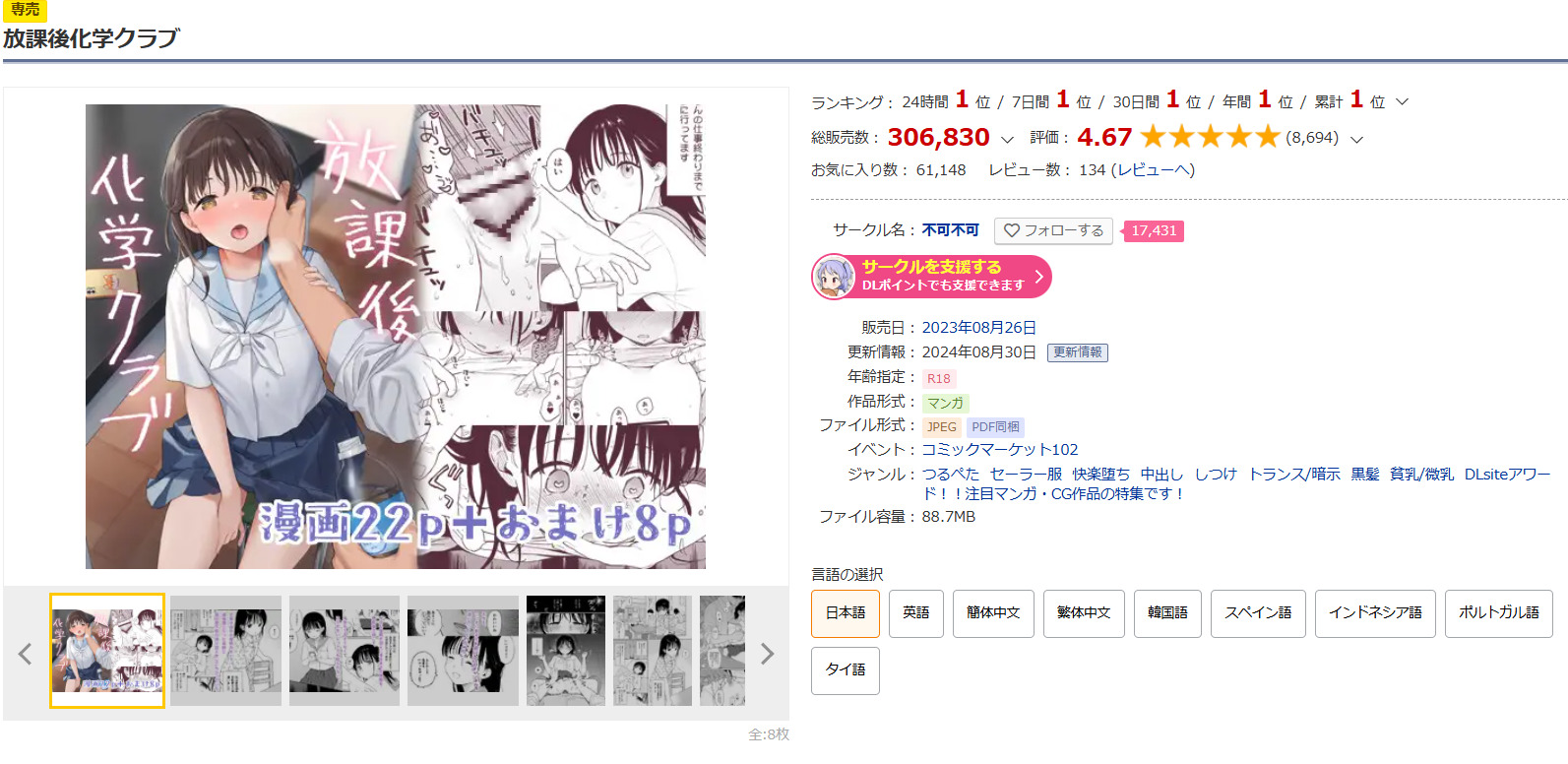This screenshot has width=1568, height=764.
Task: Open the 不可不可 circle link
Action: point(951,229)
